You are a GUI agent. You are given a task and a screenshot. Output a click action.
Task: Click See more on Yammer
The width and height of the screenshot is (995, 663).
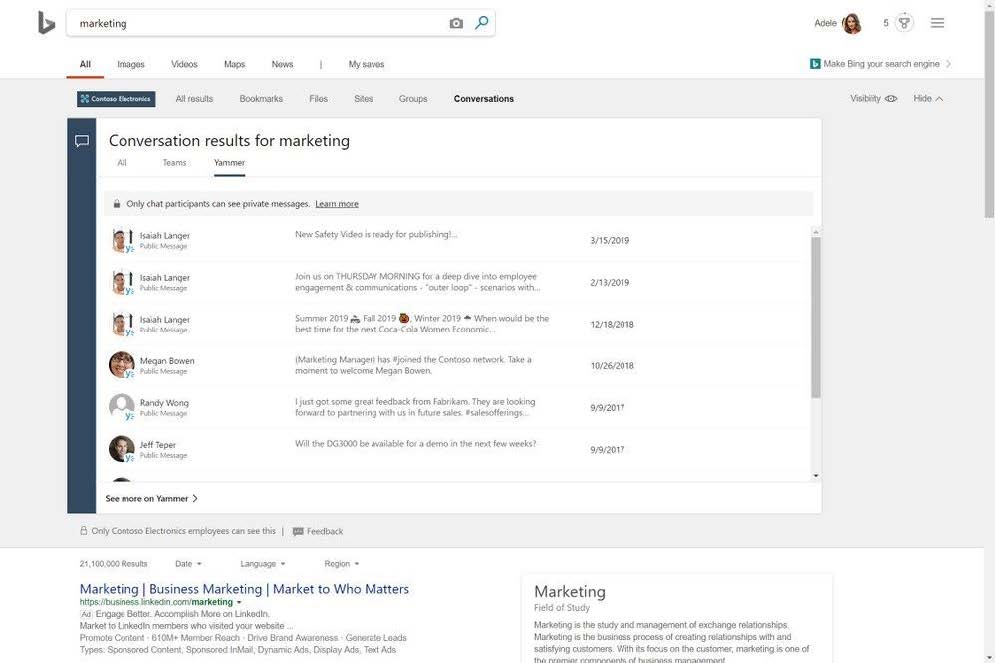coord(151,499)
